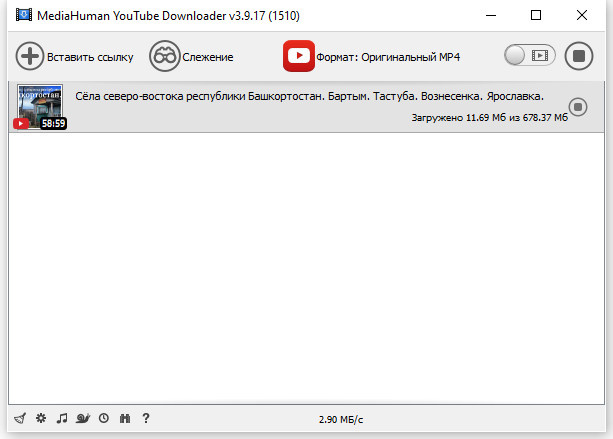Click the Слежение label
This screenshot has width=613, height=439.
click(208, 57)
